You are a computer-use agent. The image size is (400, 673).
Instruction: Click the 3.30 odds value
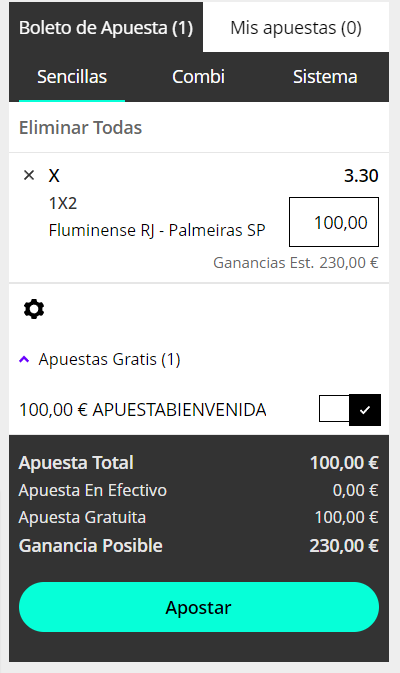click(x=361, y=176)
